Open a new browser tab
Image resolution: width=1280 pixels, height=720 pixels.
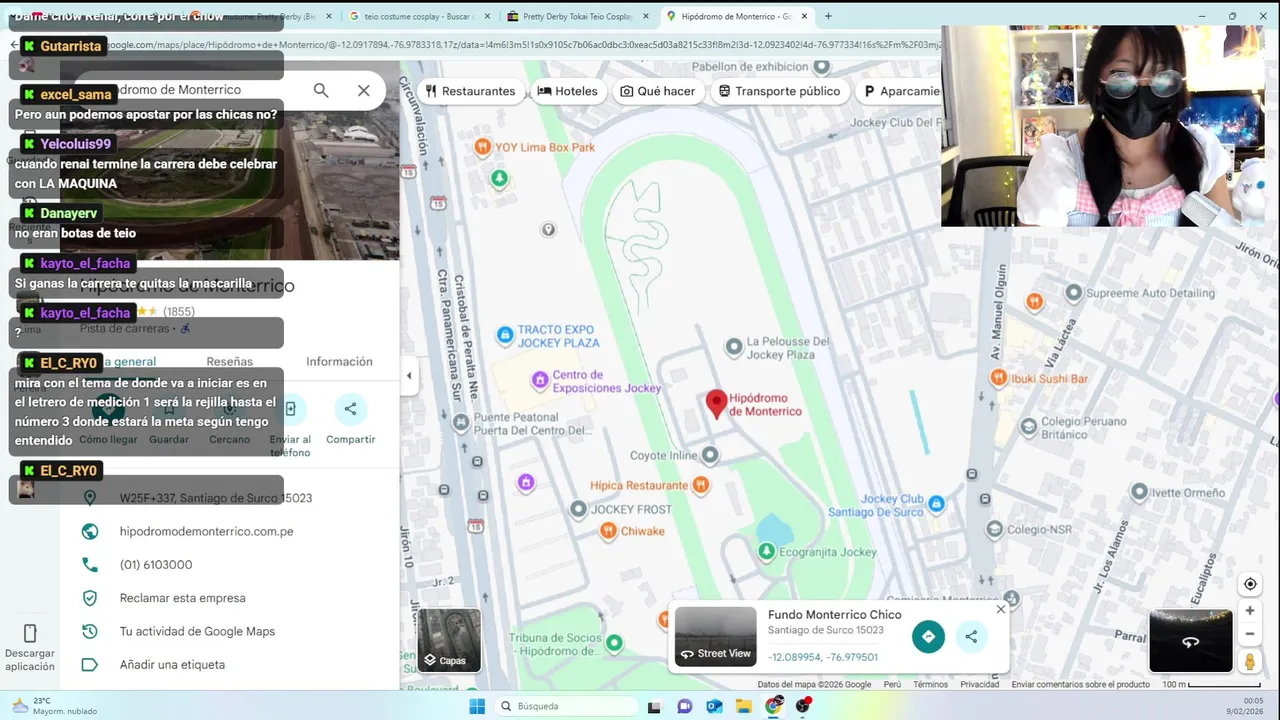click(x=828, y=16)
